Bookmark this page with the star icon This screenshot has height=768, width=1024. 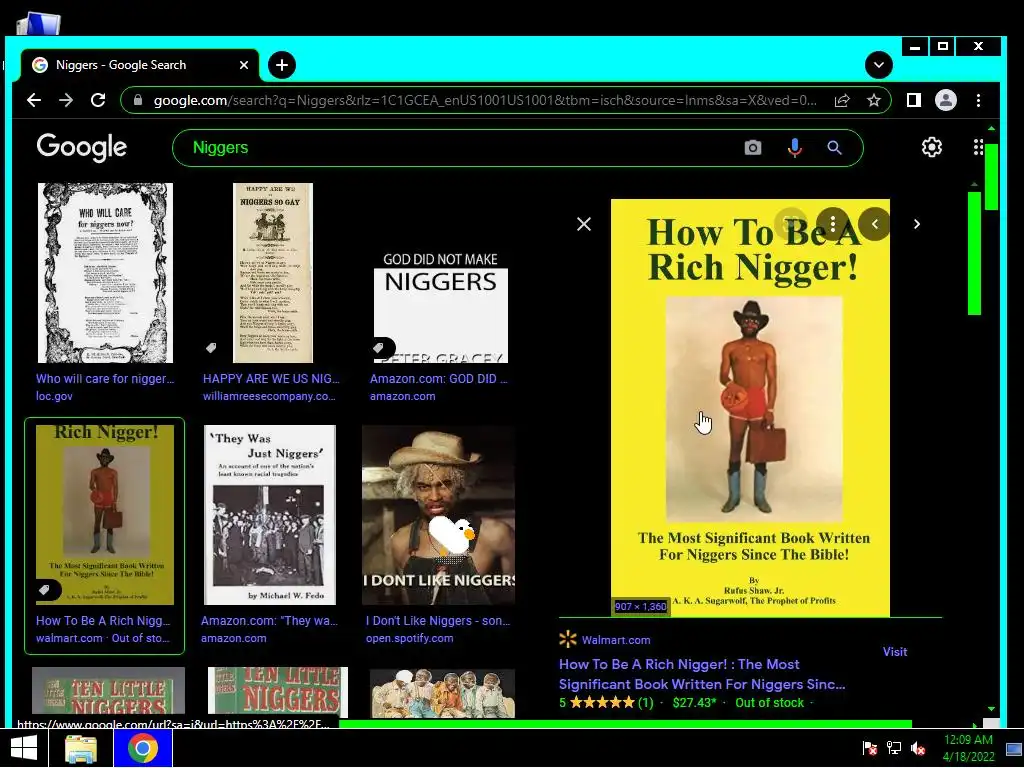click(x=874, y=100)
